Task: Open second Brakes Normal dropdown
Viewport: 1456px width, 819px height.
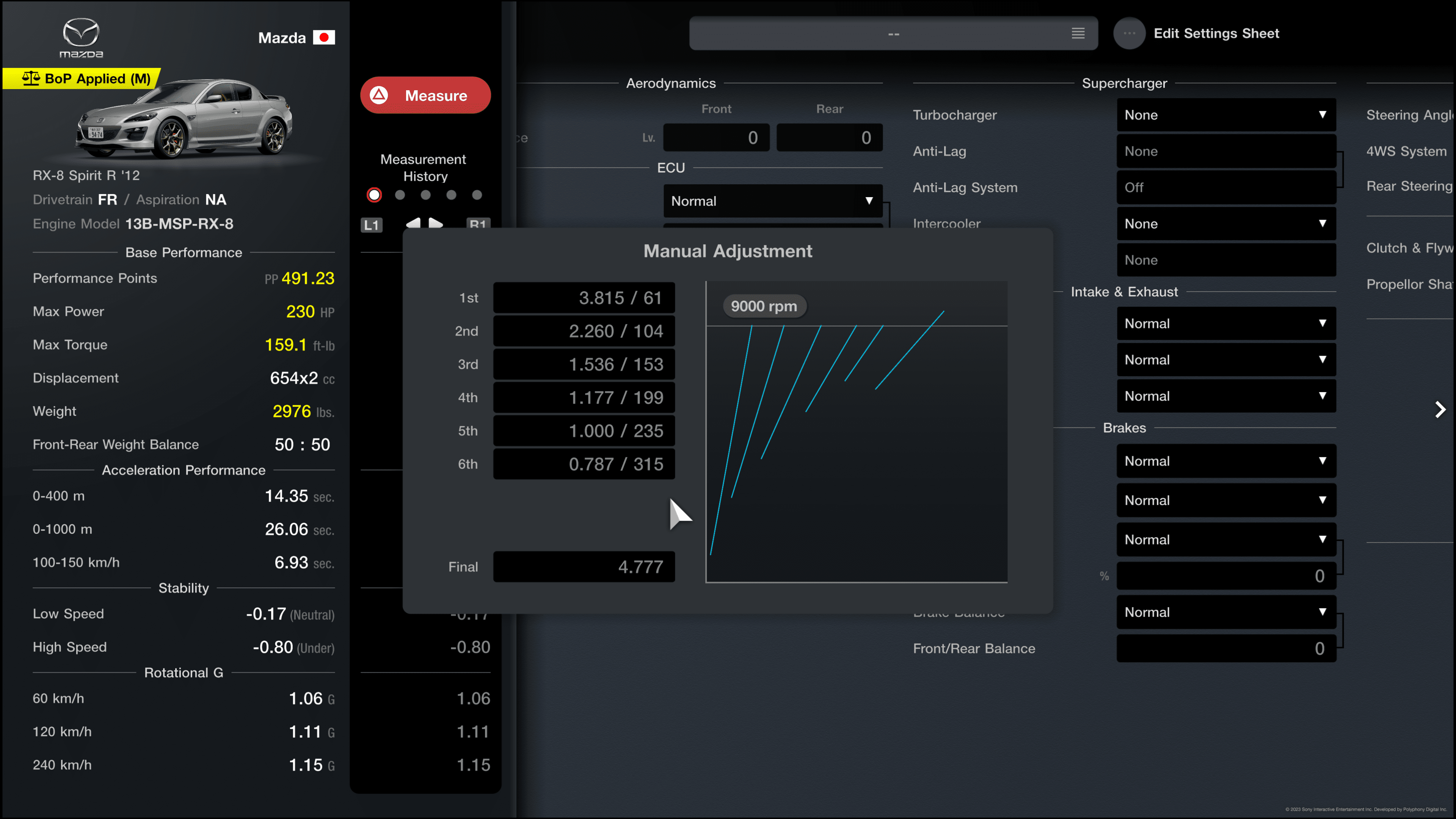Action: [x=1226, y=500]
